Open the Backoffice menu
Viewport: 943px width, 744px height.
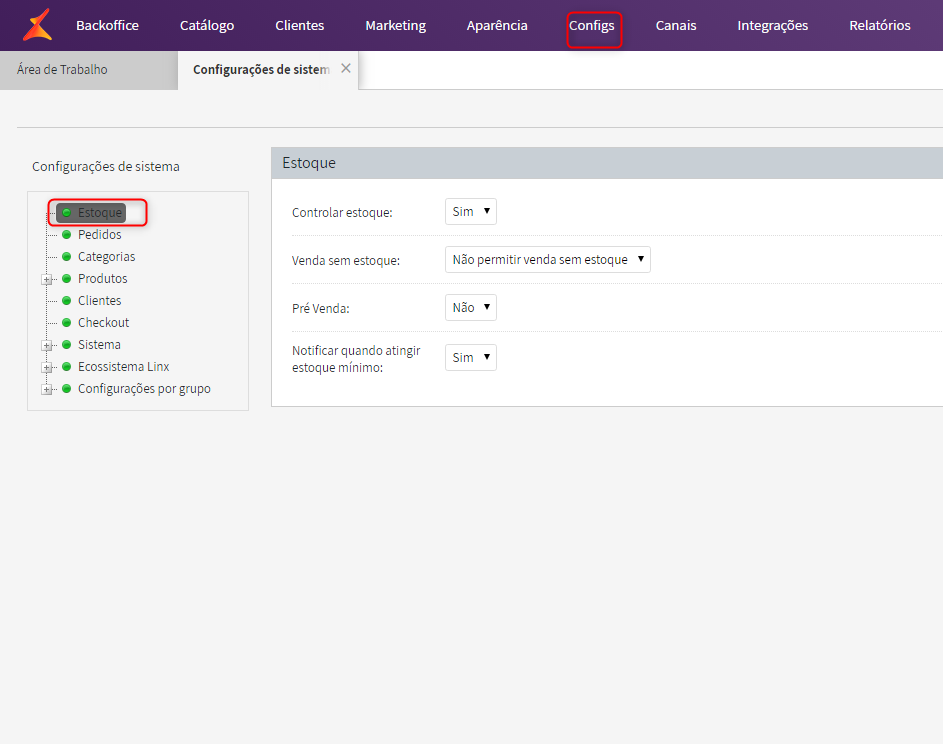(107, 25)
